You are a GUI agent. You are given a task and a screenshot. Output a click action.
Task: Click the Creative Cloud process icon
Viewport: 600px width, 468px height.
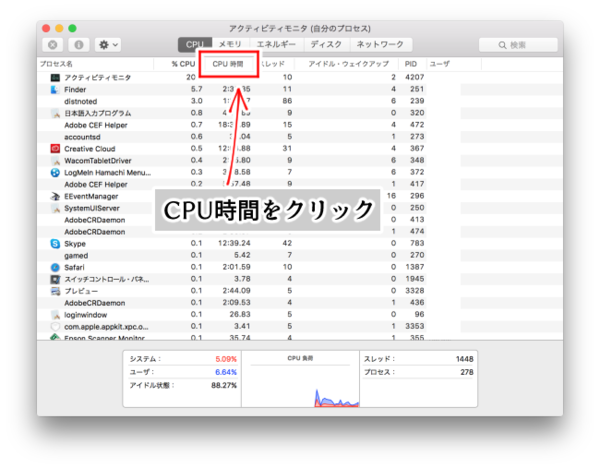click(x=55, y=149)
